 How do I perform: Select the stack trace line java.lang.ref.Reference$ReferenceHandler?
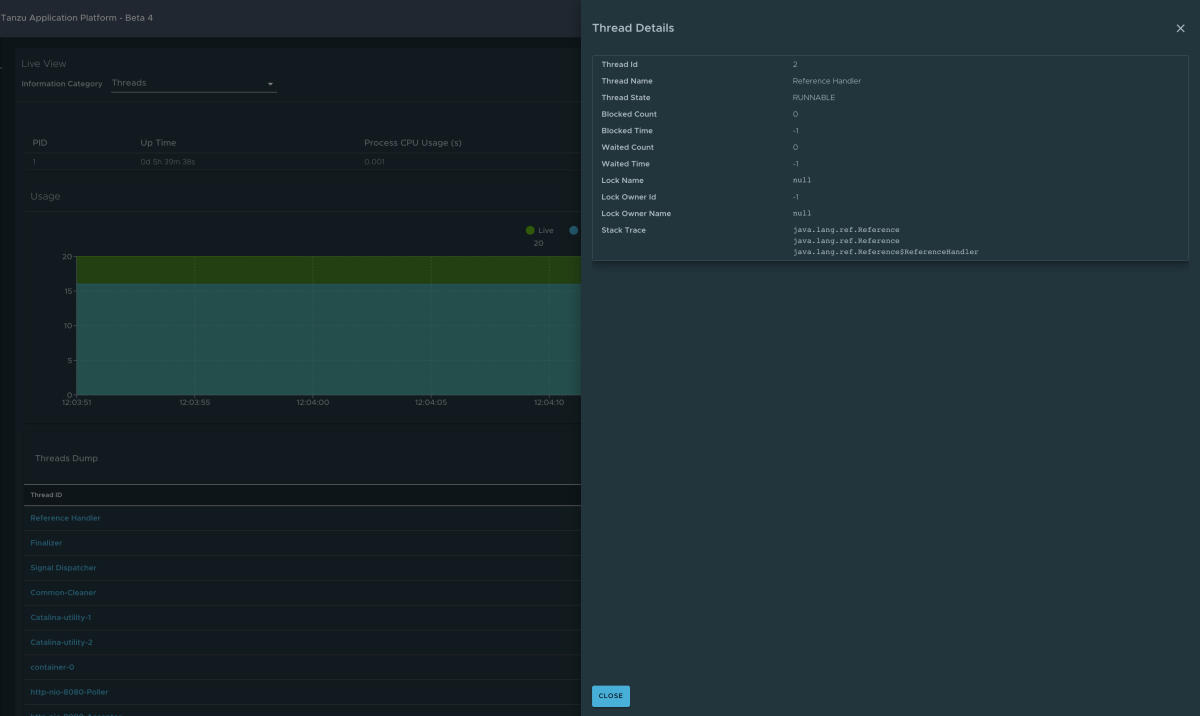click(x=886, y=252)
